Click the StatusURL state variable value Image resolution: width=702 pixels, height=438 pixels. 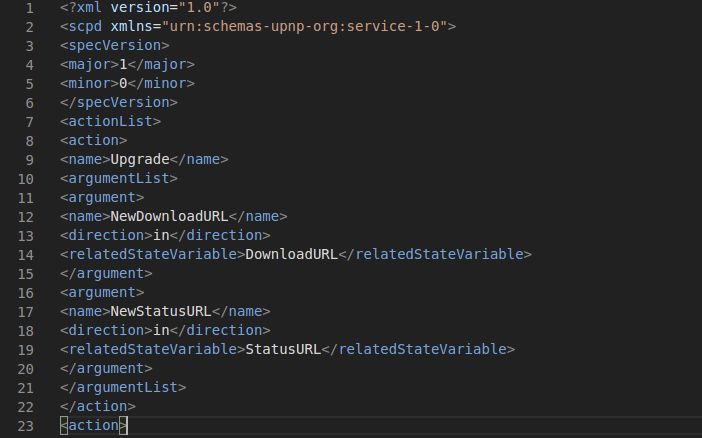click(x=283, y=349)
